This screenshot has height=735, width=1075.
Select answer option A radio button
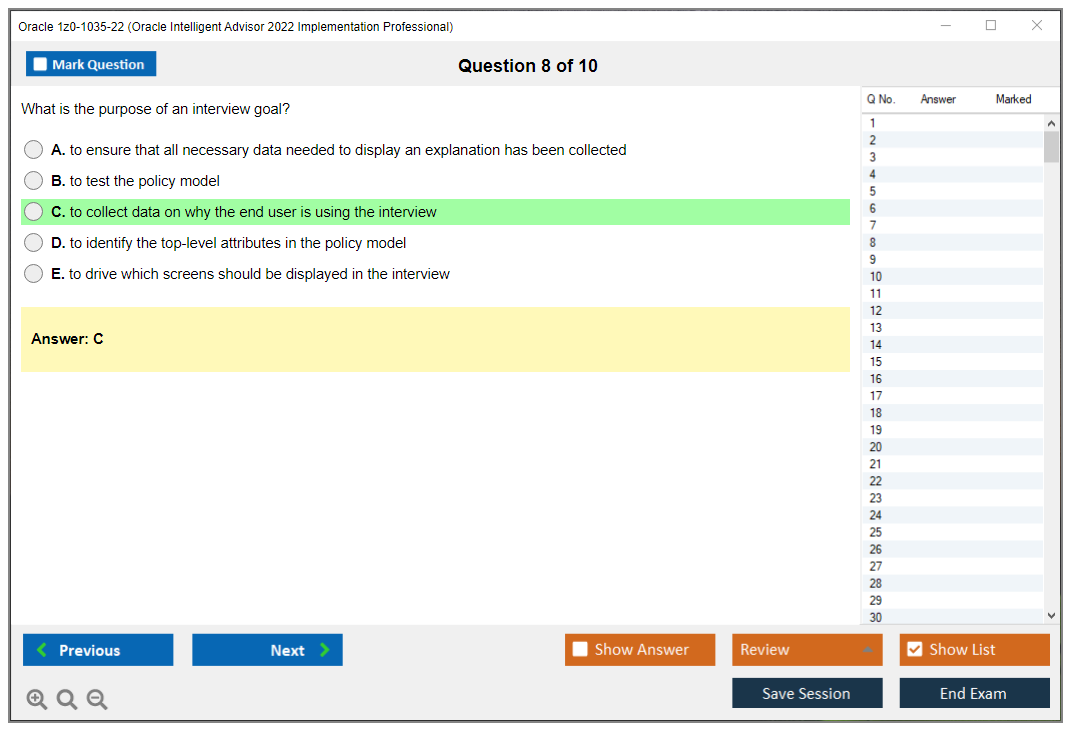tap(33, 149)
